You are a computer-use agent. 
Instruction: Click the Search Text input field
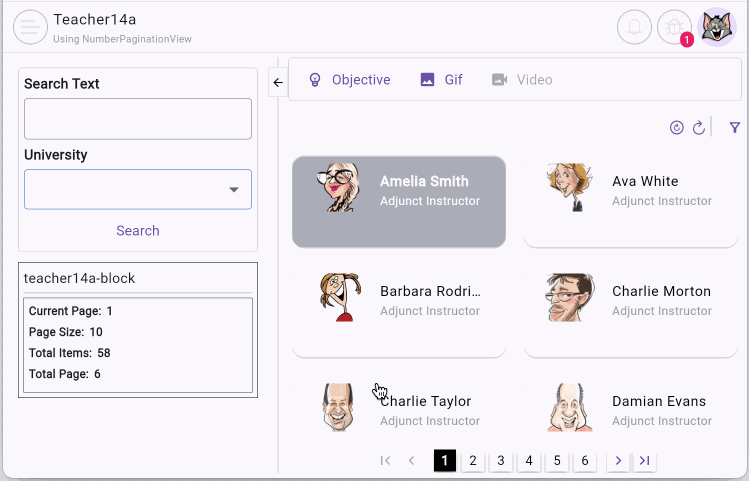pyautogui.click(x=138, y=119)
